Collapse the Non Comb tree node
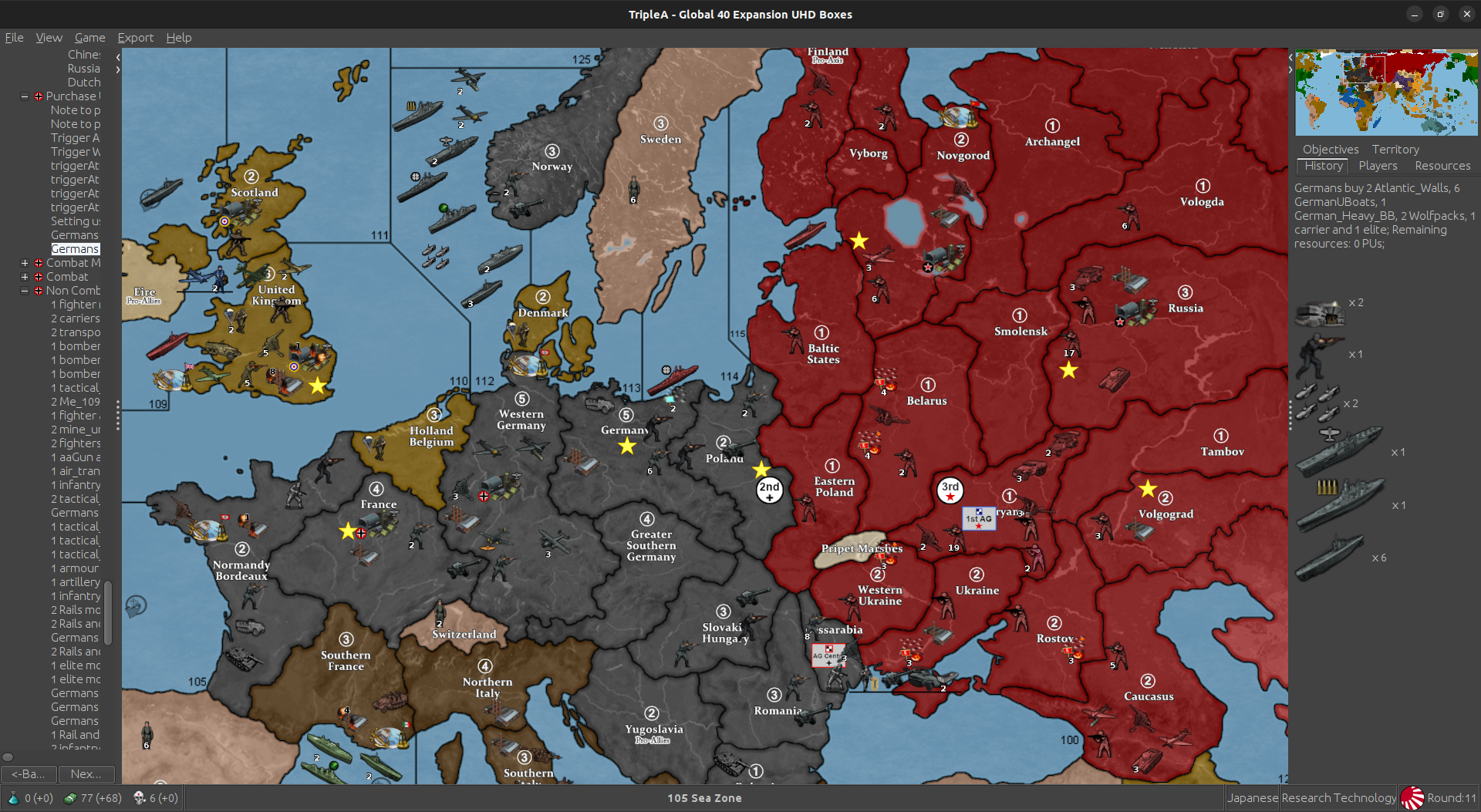Image resolution: width=1481 pixels, height=812 pixels. coord(25,291)
